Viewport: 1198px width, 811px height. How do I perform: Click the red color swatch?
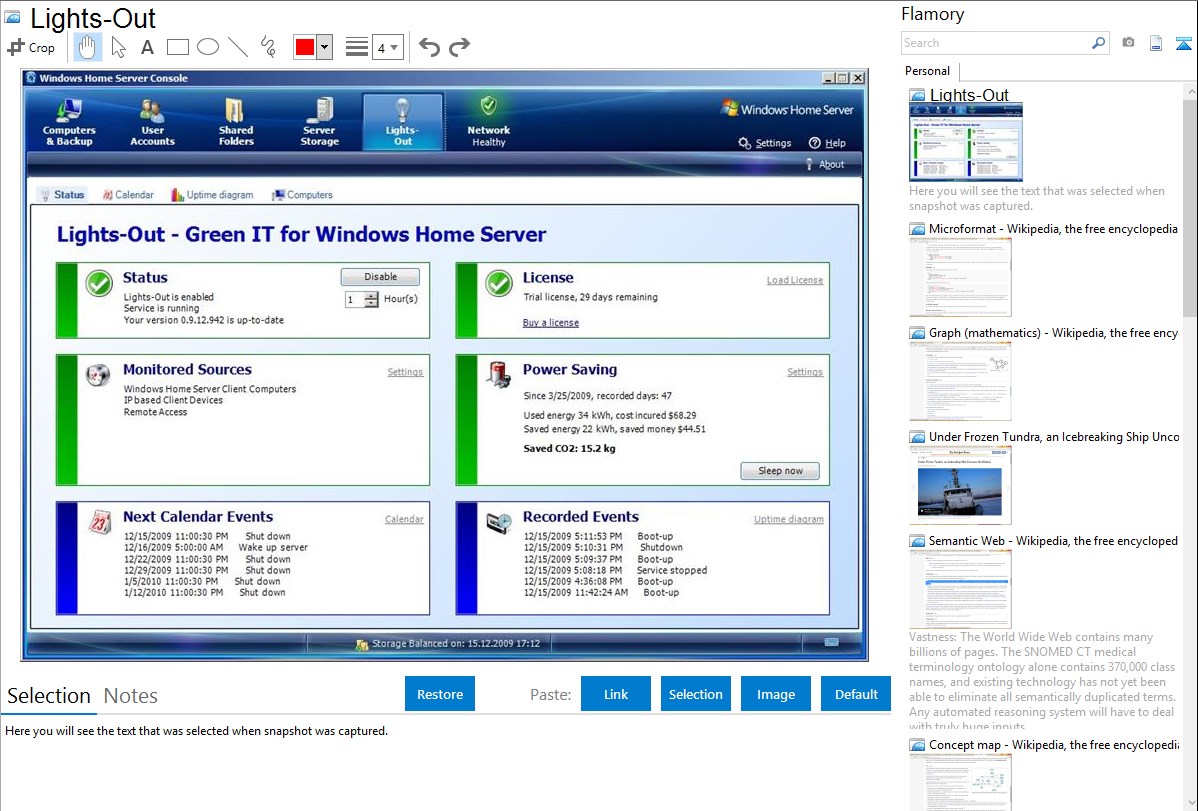coord(305,47)
